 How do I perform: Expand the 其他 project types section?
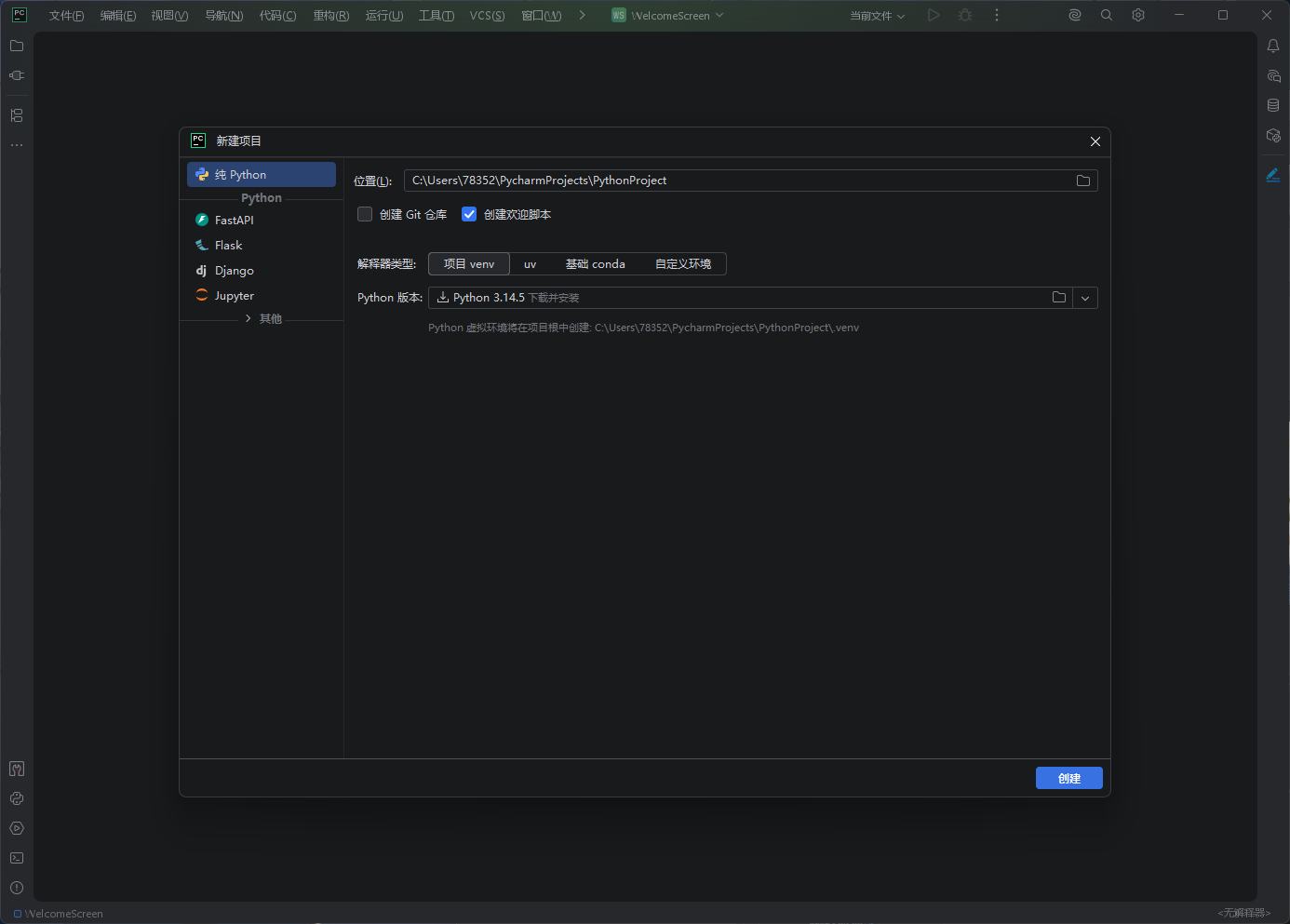(263, 319)
